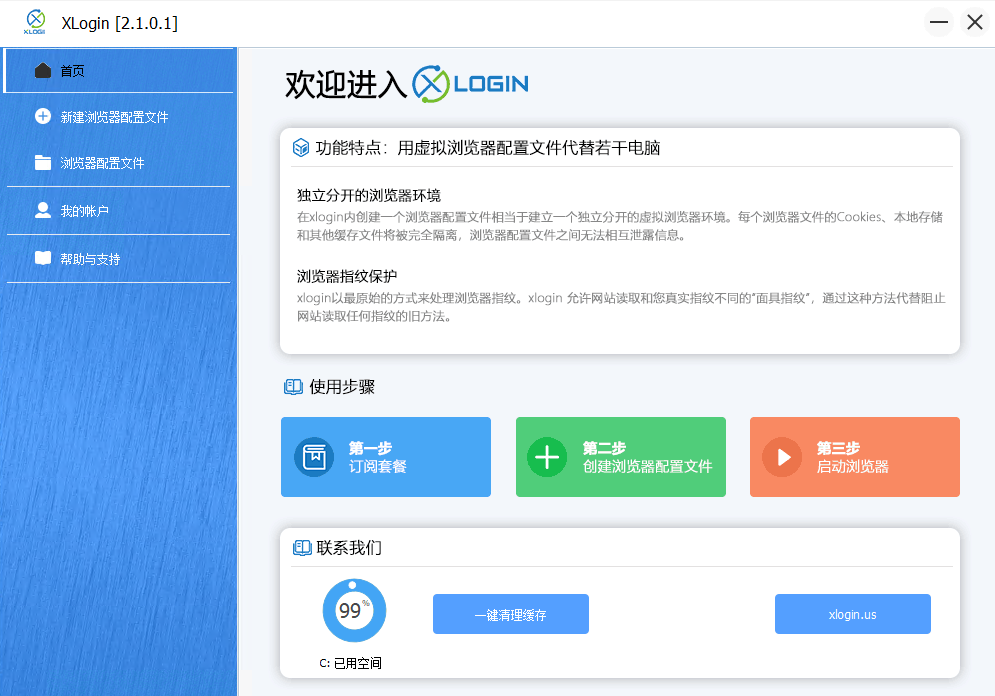
Task: Open 我的帐户 from the sidebar
Action: pos(84,211)
